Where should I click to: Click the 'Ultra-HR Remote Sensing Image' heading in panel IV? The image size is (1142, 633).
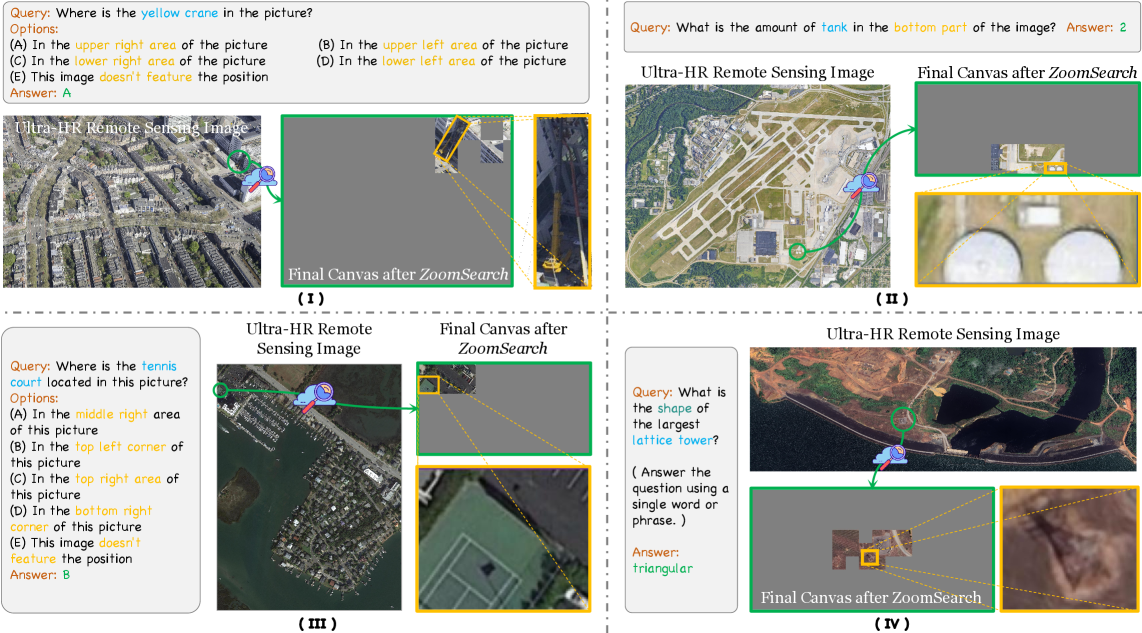[x=943, y=334]
